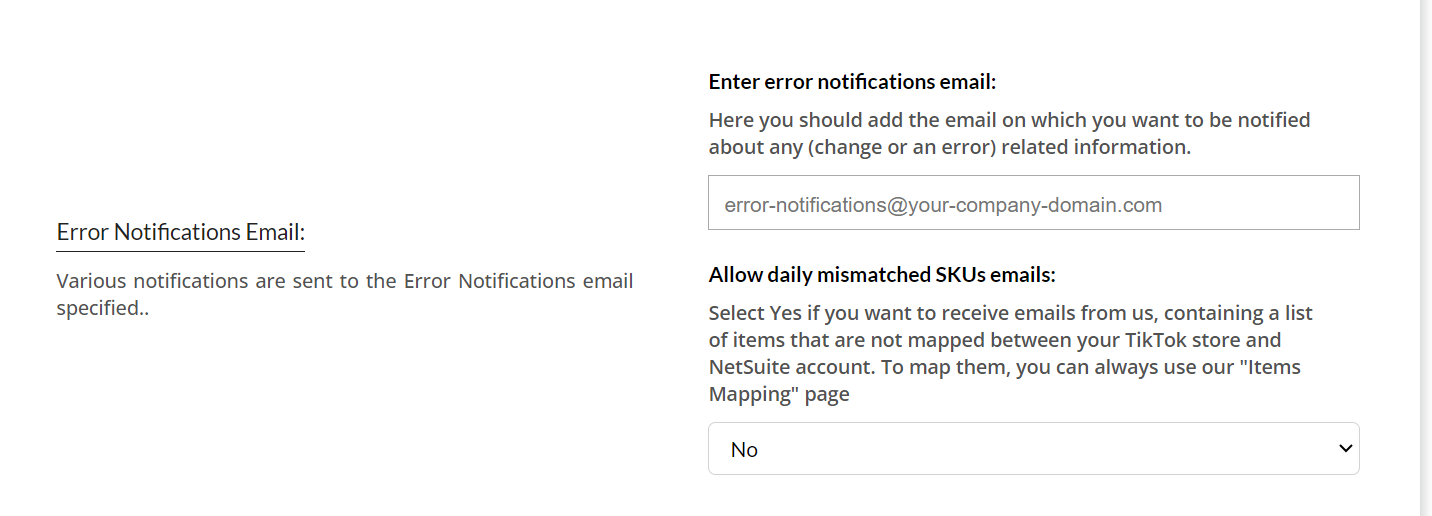This screenshot has height=516, width=1432.
Task: Click the "Allow daily mismatched SKUs emails:" label
Action: [x=882, y=274]
